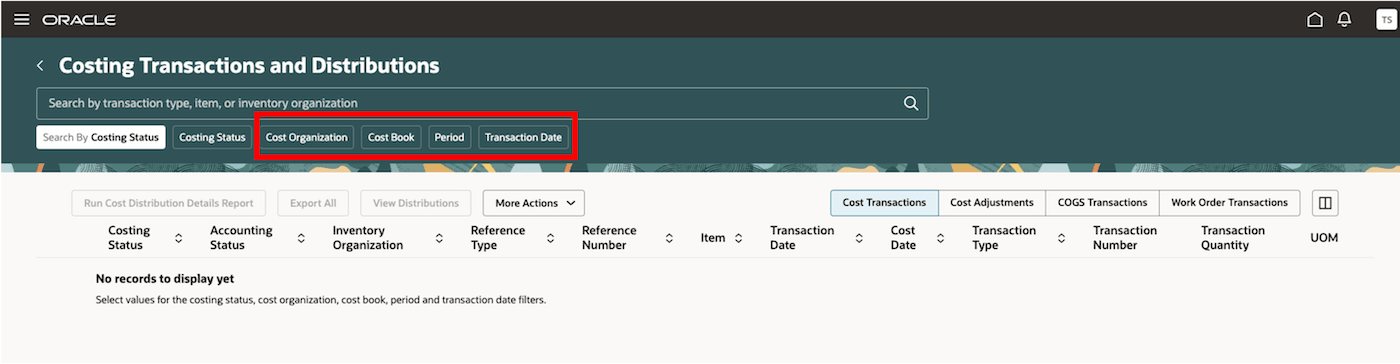Image resolution: width=1400 pixels, height=364 pixels.
Task: Sort by the Transaction Type column
Action: click(1061, 238)
